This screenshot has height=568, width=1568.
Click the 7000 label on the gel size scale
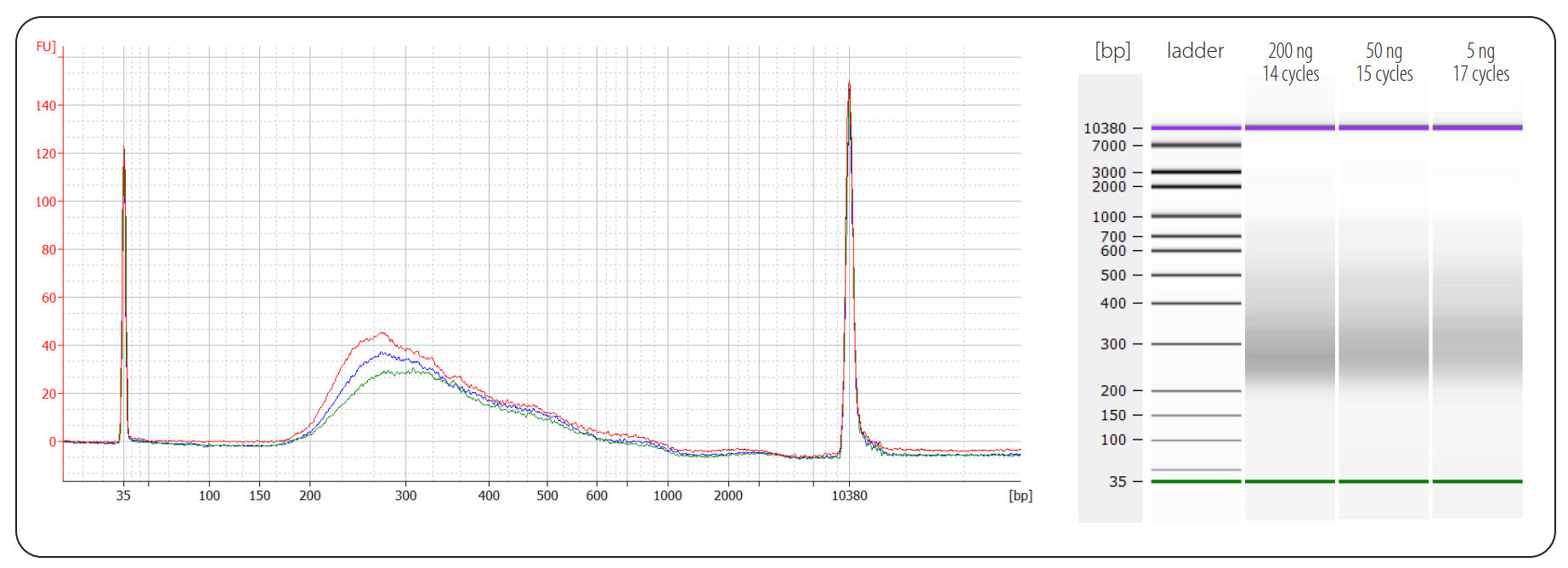tap(1108, 146)
